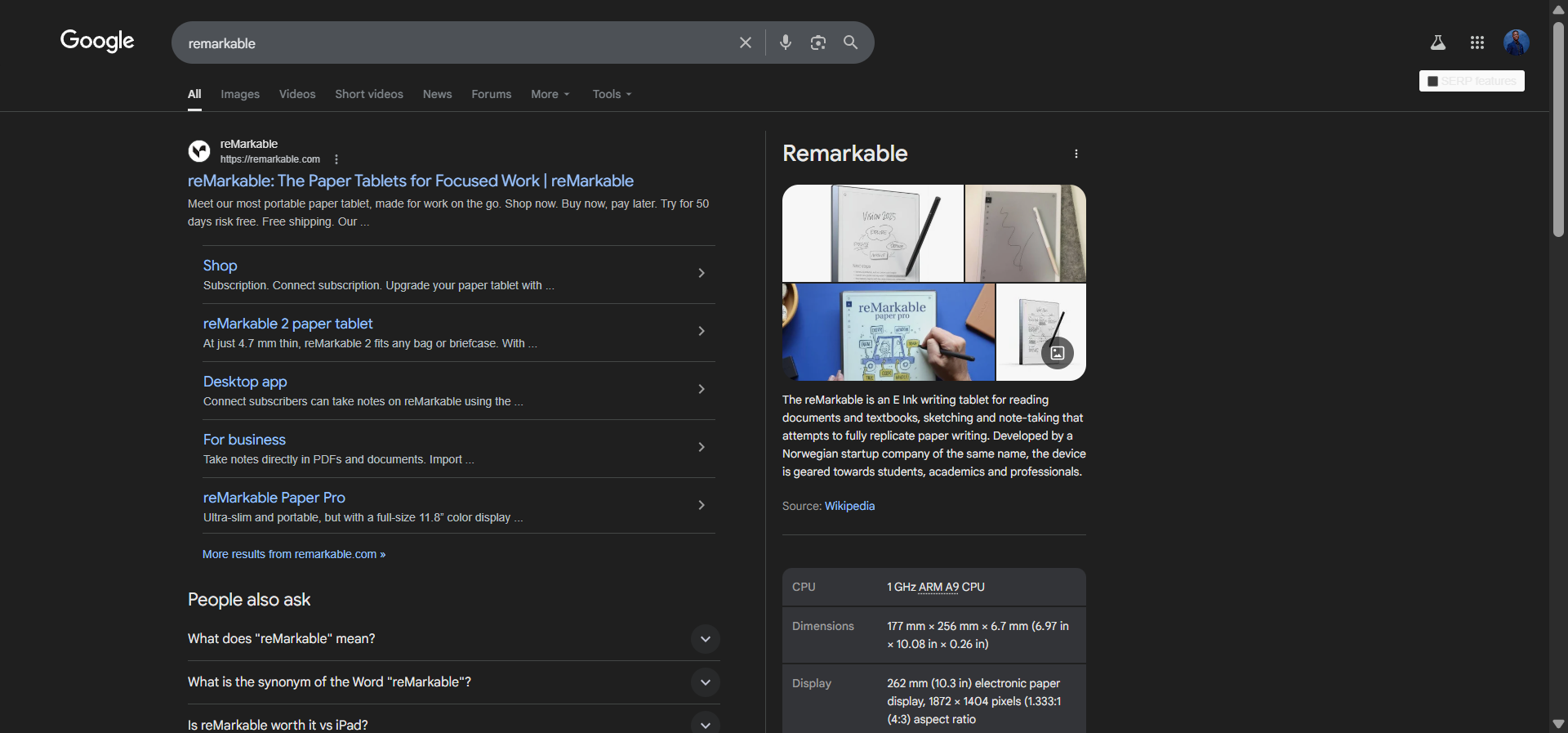Select the All tab
The height and width of the screenshot is (733, 1568).
tap(194, 94)
